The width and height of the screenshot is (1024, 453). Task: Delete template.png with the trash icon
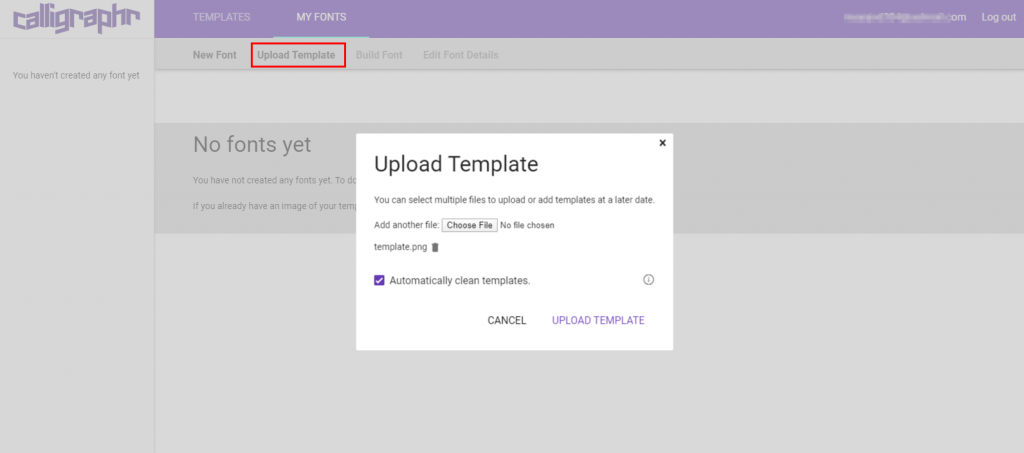436,247
